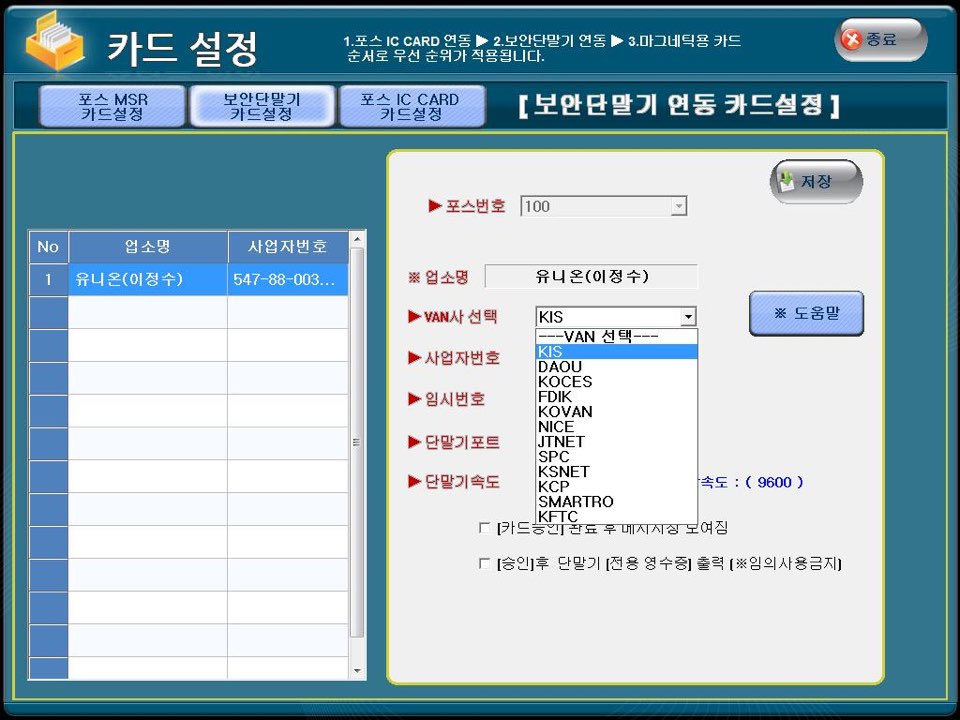Toggle 승인 후 단말기 전용 영수증 출력 checkbox
The image size is (960, 720).
tap(485, 564)
